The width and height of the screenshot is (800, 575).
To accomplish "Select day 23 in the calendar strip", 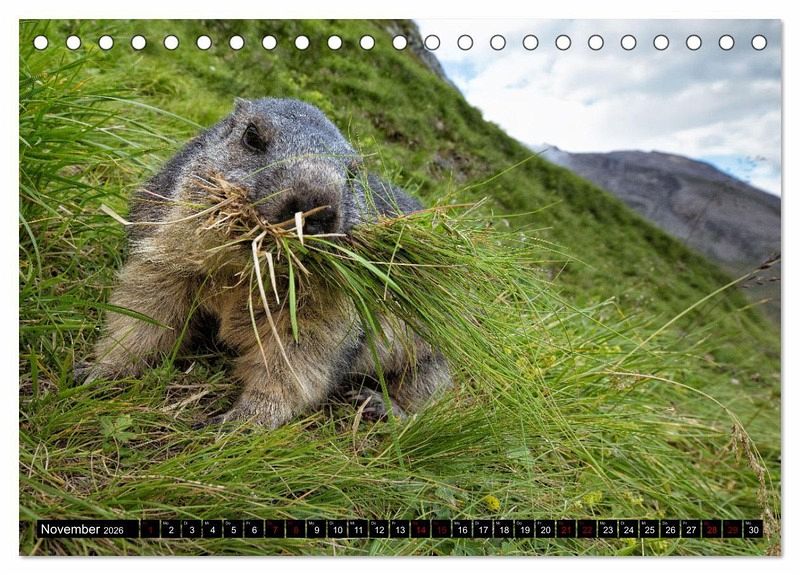I will [x=608, y=530].
